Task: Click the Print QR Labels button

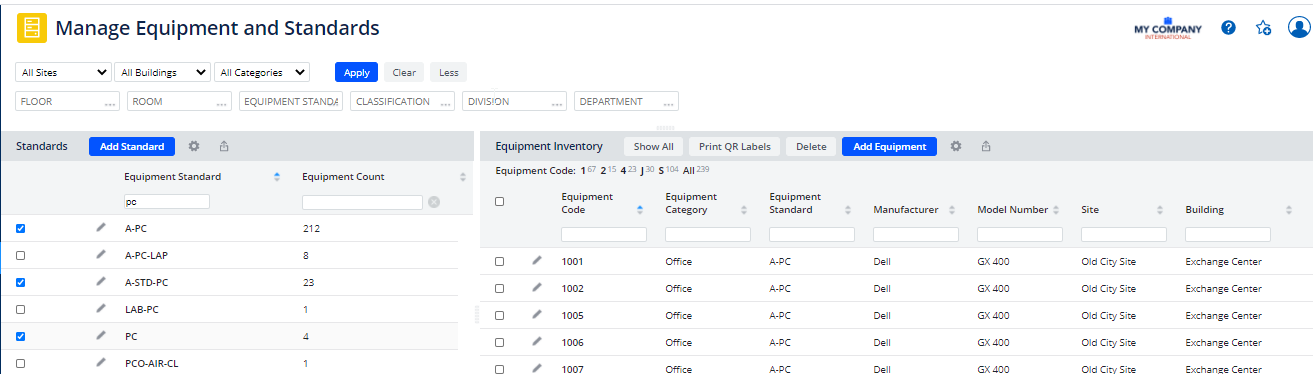Action: (735, 146)
